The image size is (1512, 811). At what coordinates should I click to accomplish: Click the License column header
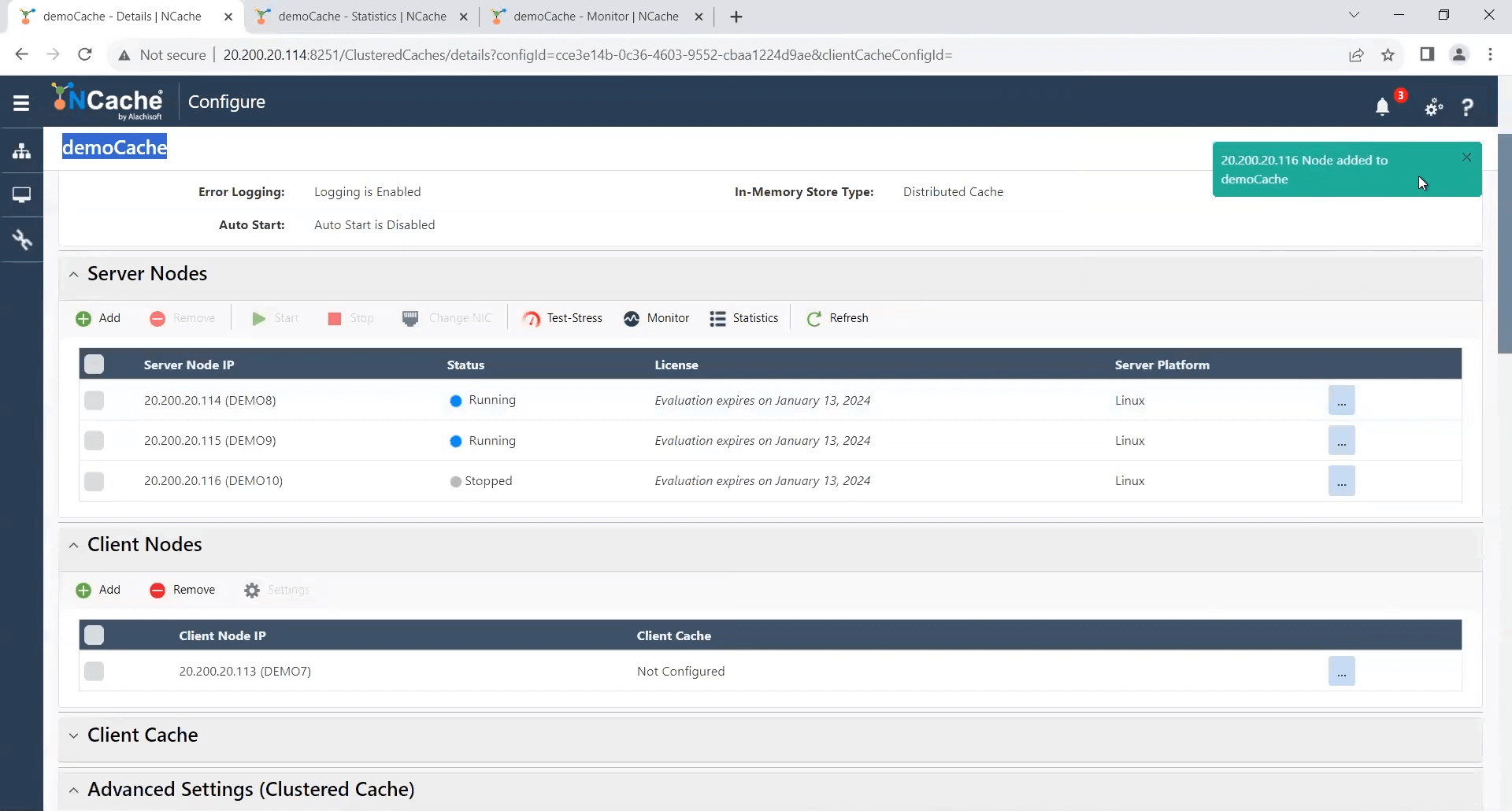[676, 365]
